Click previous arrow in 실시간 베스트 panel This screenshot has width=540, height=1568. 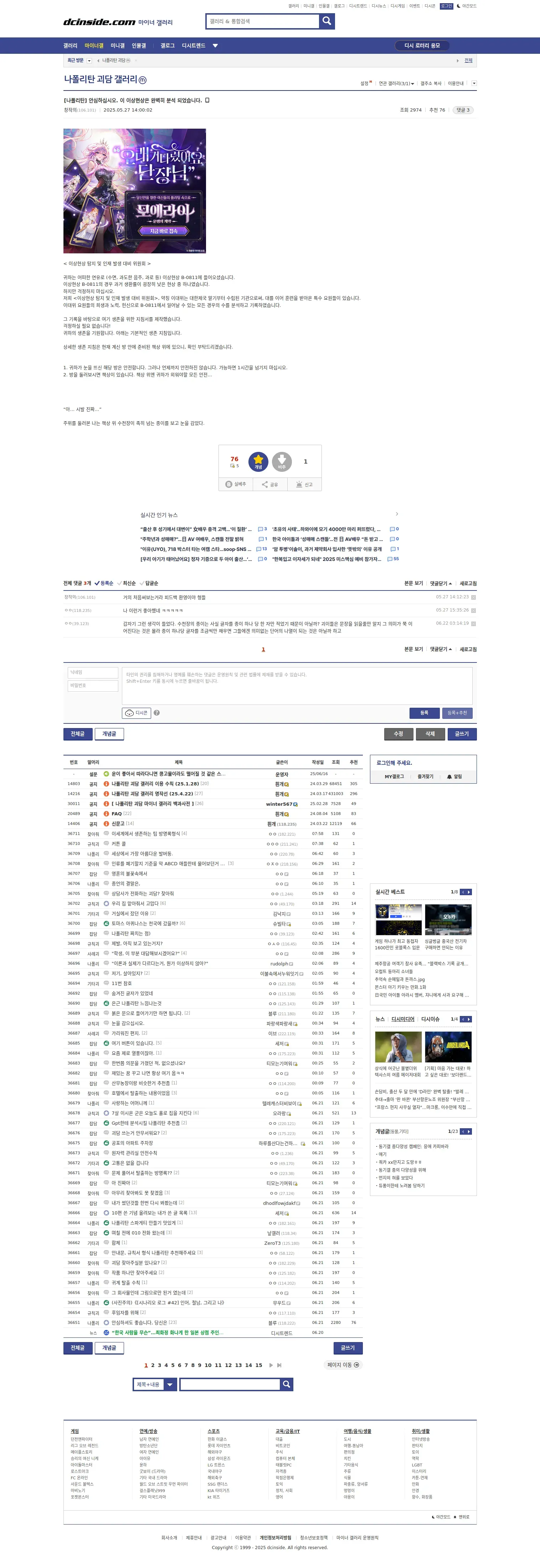click(463, 892)
